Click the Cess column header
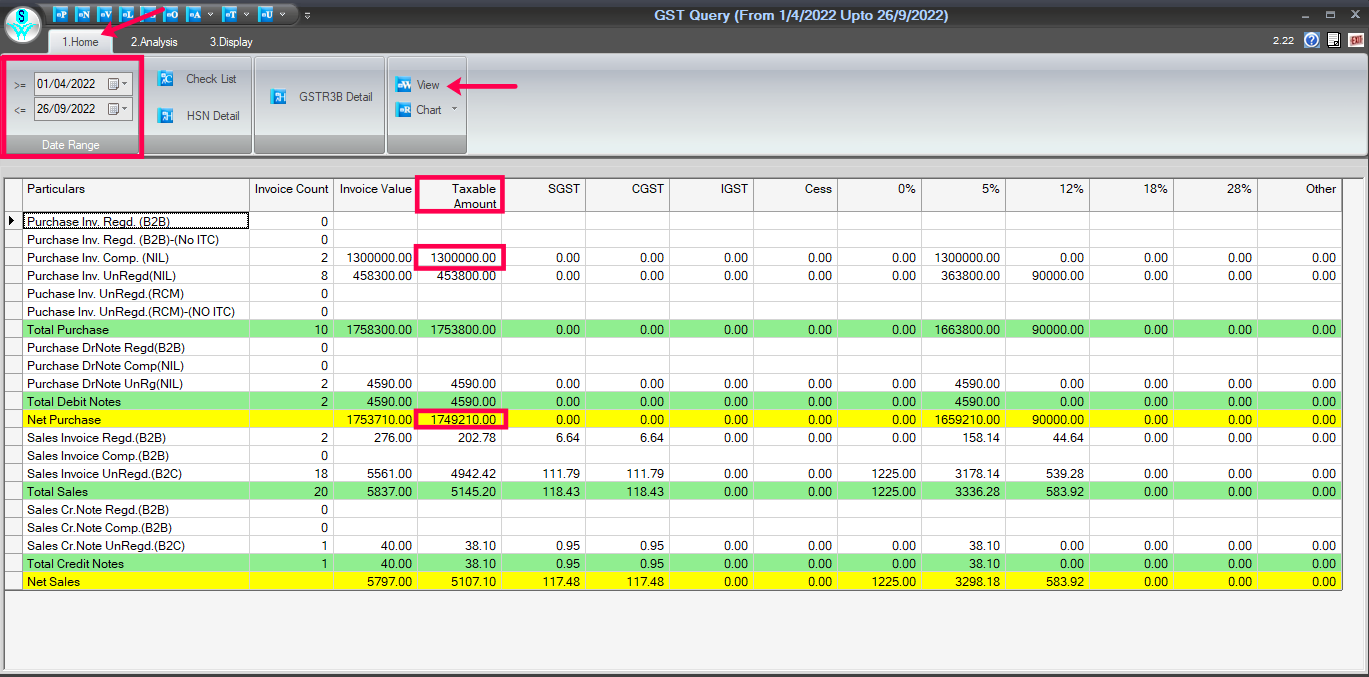The image size is (1369, 677). 795,195
